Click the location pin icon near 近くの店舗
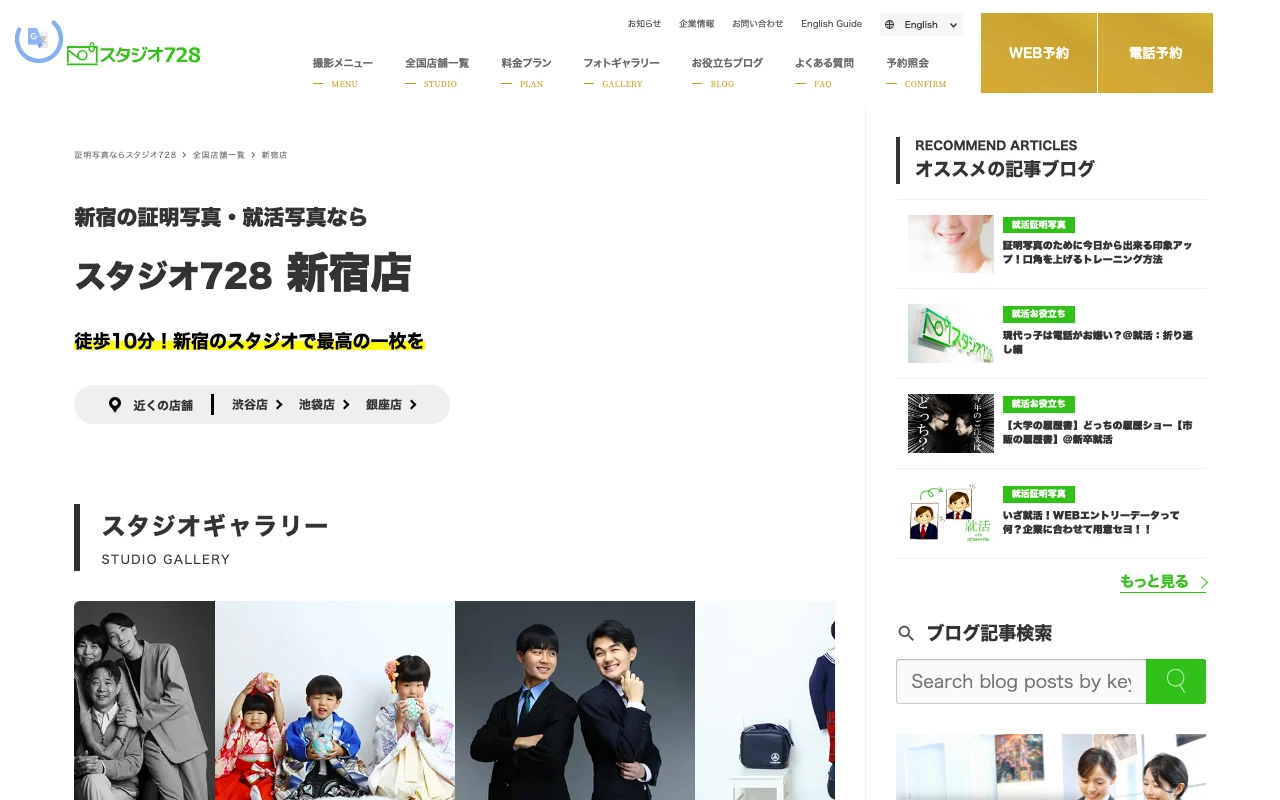This screenshot has height=800, width=1280. tap(115, 405)
